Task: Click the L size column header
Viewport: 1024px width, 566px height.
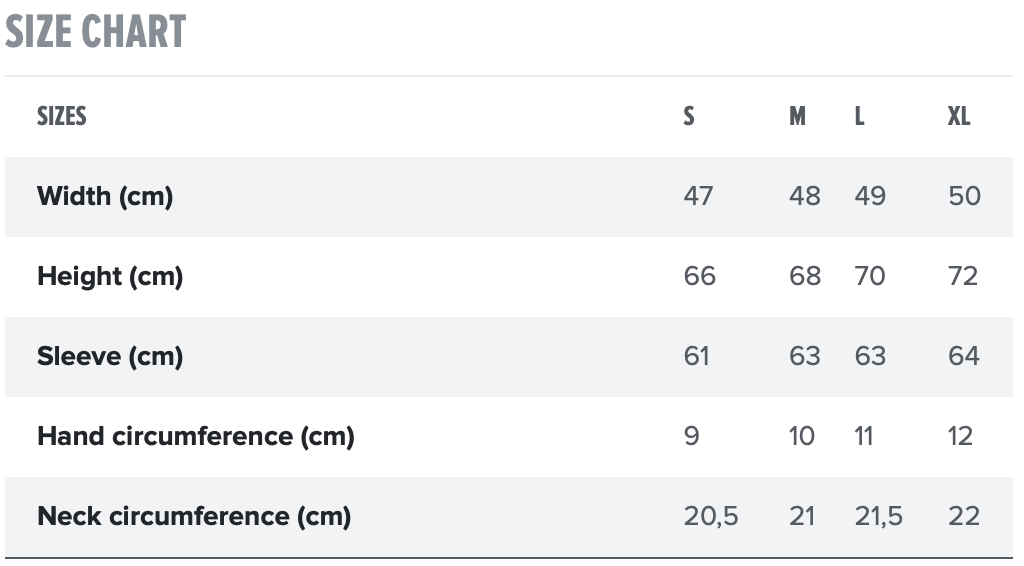Action: coord(859,116)
